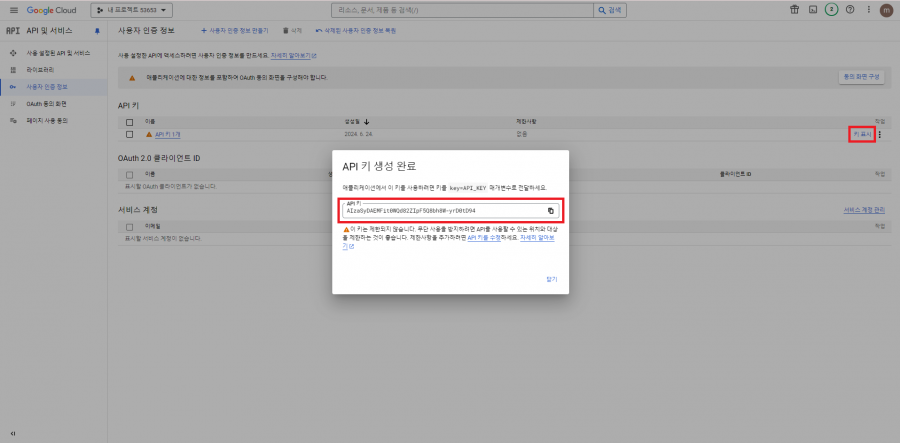Viewport: 900px width, 443px height.
Task: Sort API keys by creation date arrow
Action: (367, 121)
